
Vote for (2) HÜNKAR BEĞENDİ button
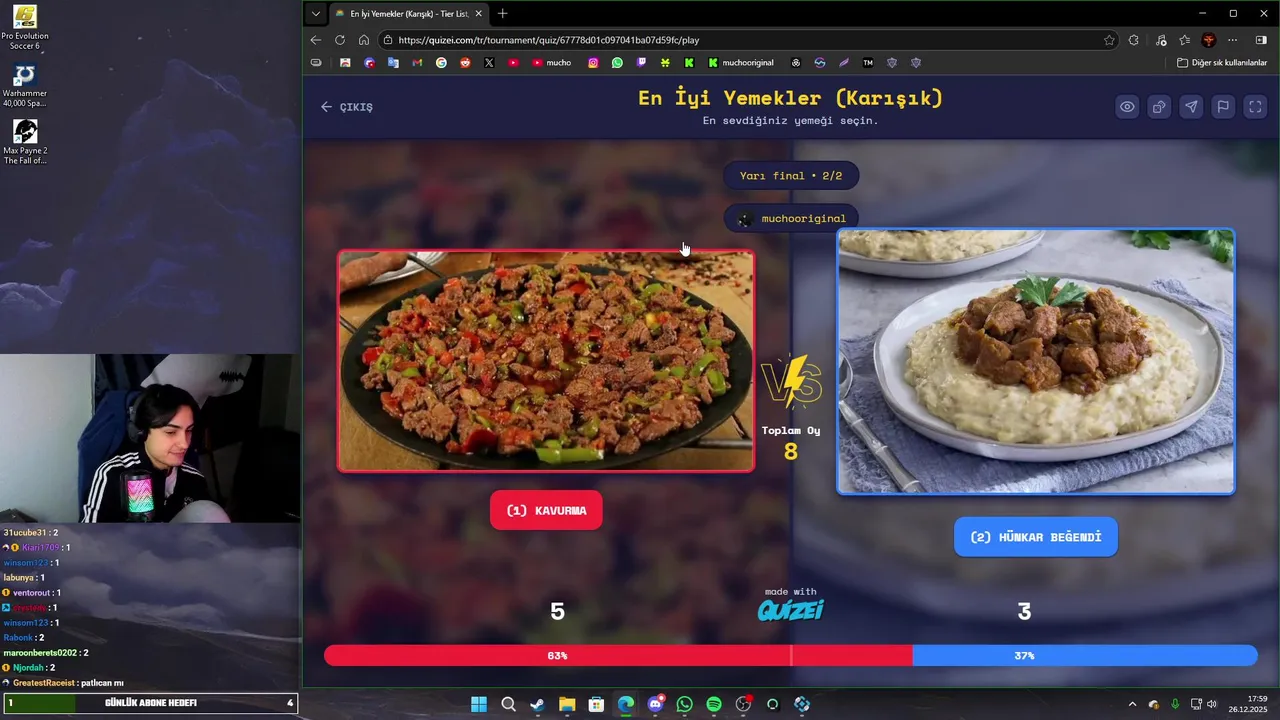click(x=1036, y=537)
